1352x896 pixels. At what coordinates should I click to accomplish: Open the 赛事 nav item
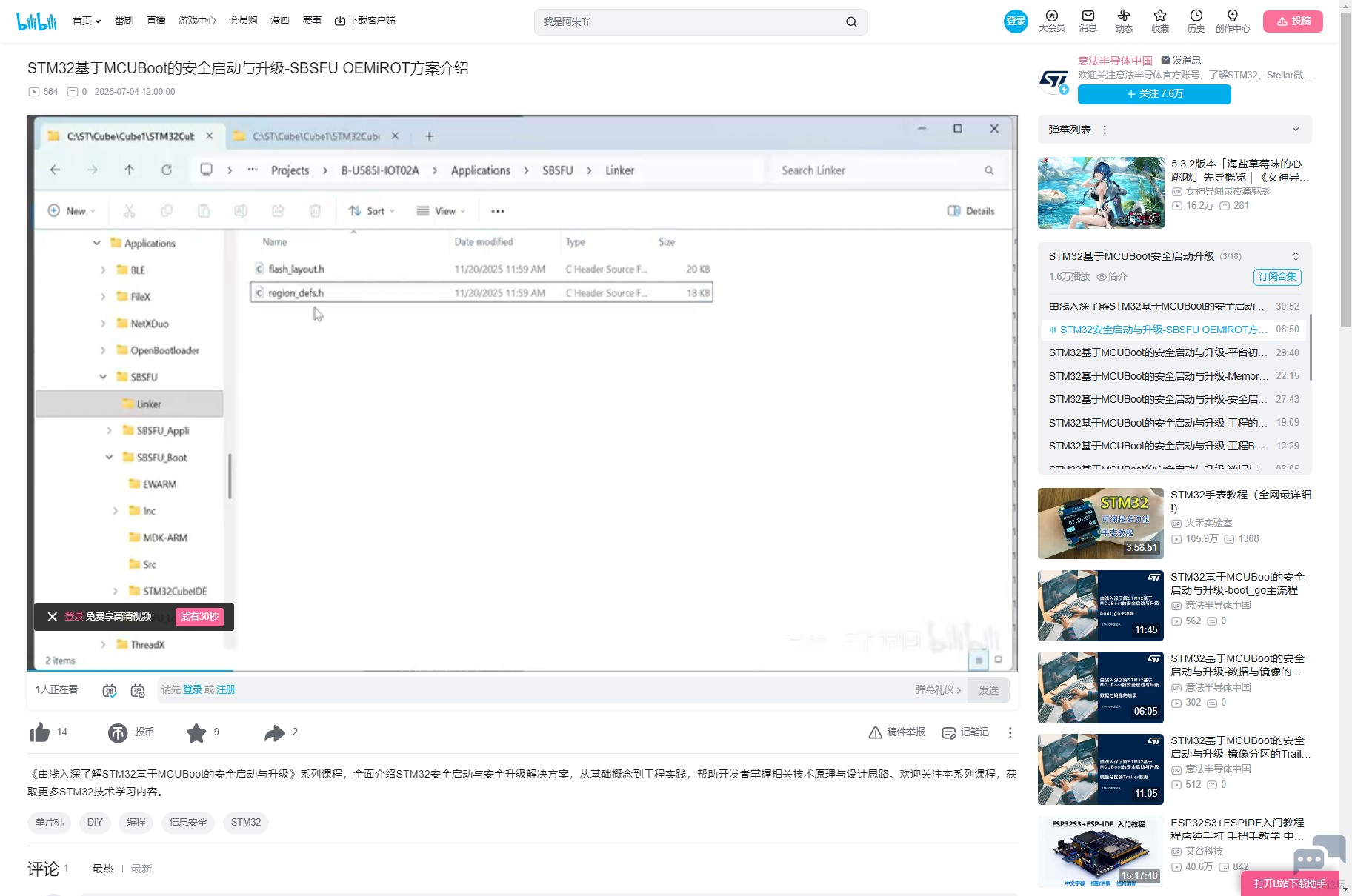[312, 21]
